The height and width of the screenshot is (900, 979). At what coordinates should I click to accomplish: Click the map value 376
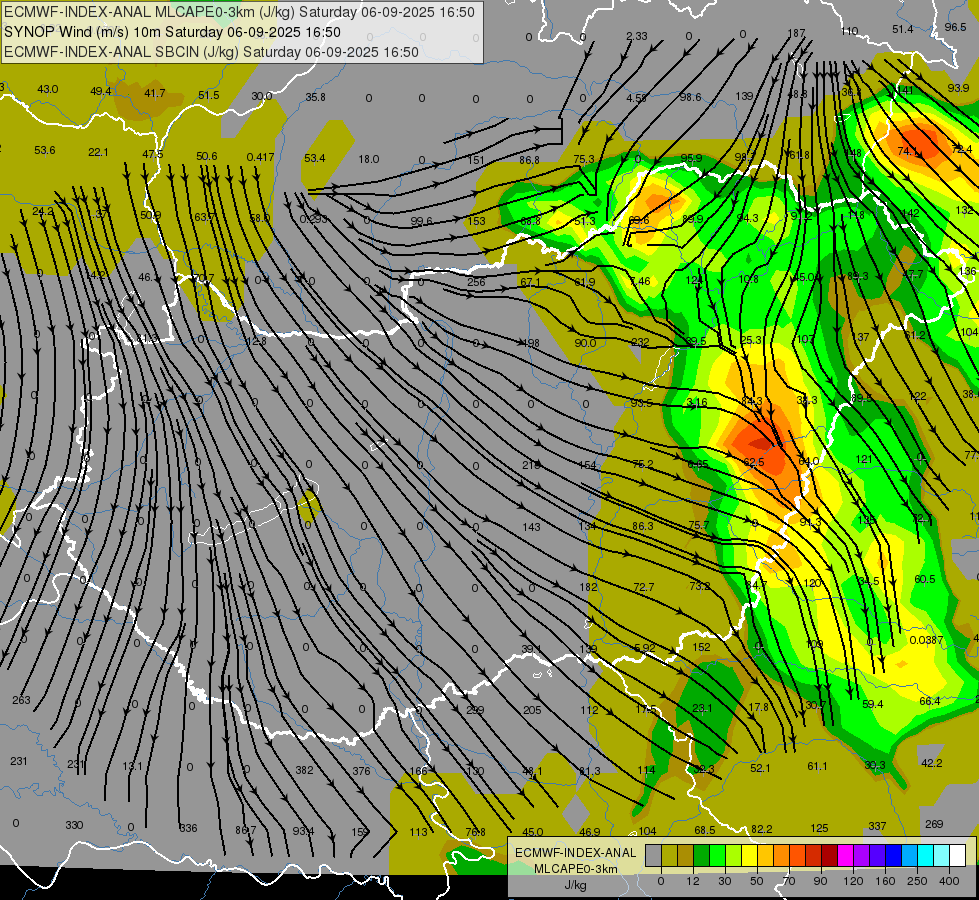point(362,771)
